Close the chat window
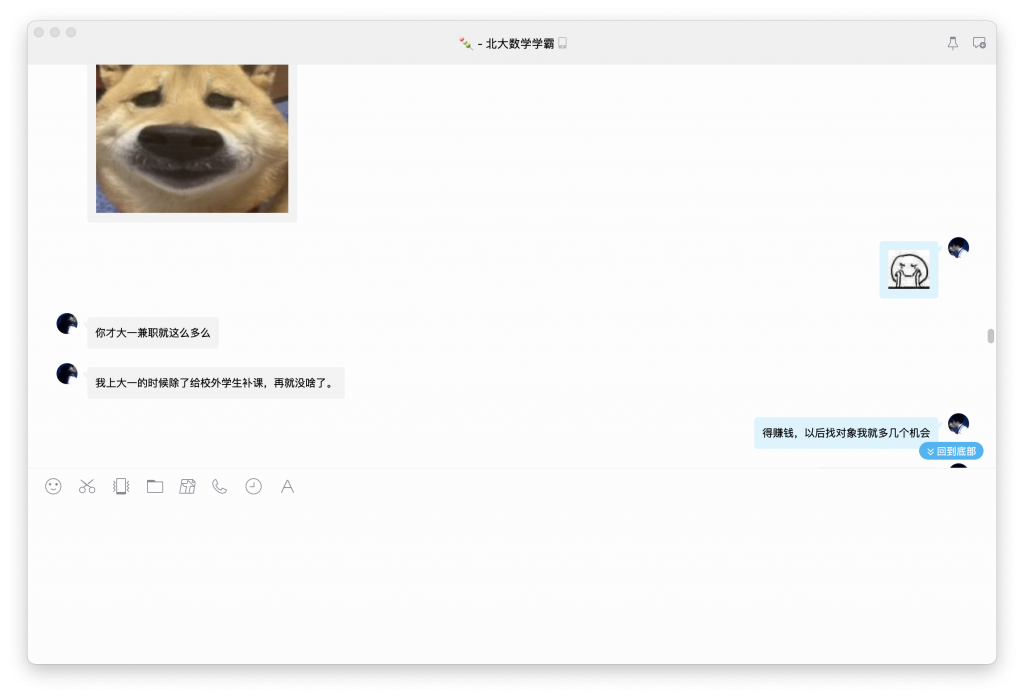Viewport: 1024px width, 698px height. click(39, 32)
